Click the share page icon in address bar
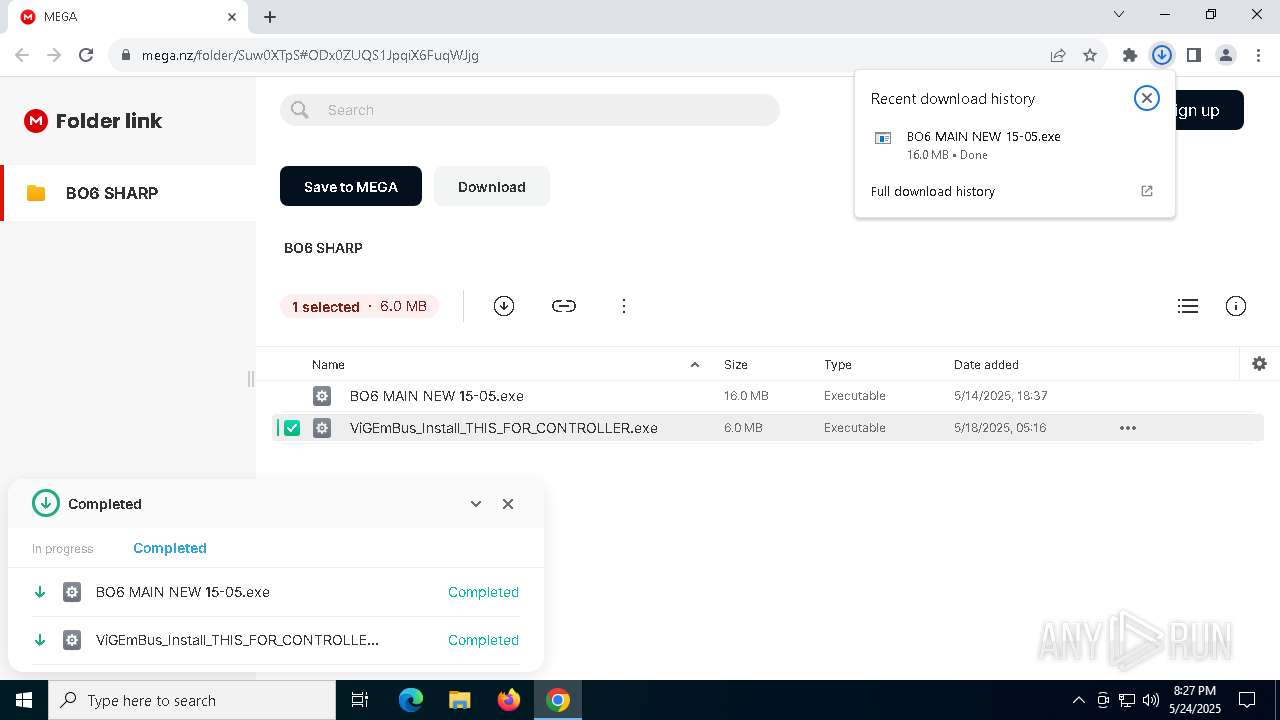1280x720 pixels. click(x=1058, y=55)
